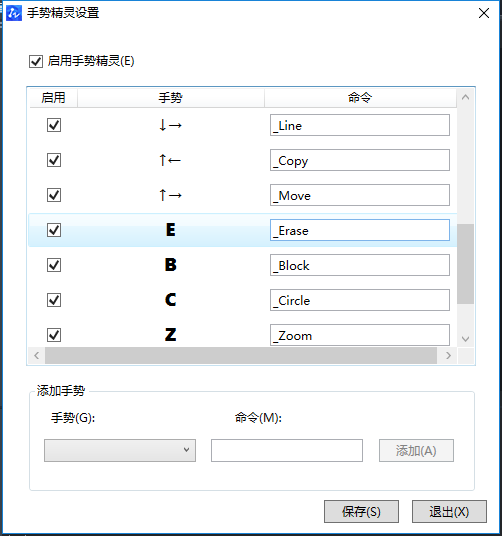Toggle the 启用手势精灵(E) checkbox

pyautogui.click(x=36, y=62)
